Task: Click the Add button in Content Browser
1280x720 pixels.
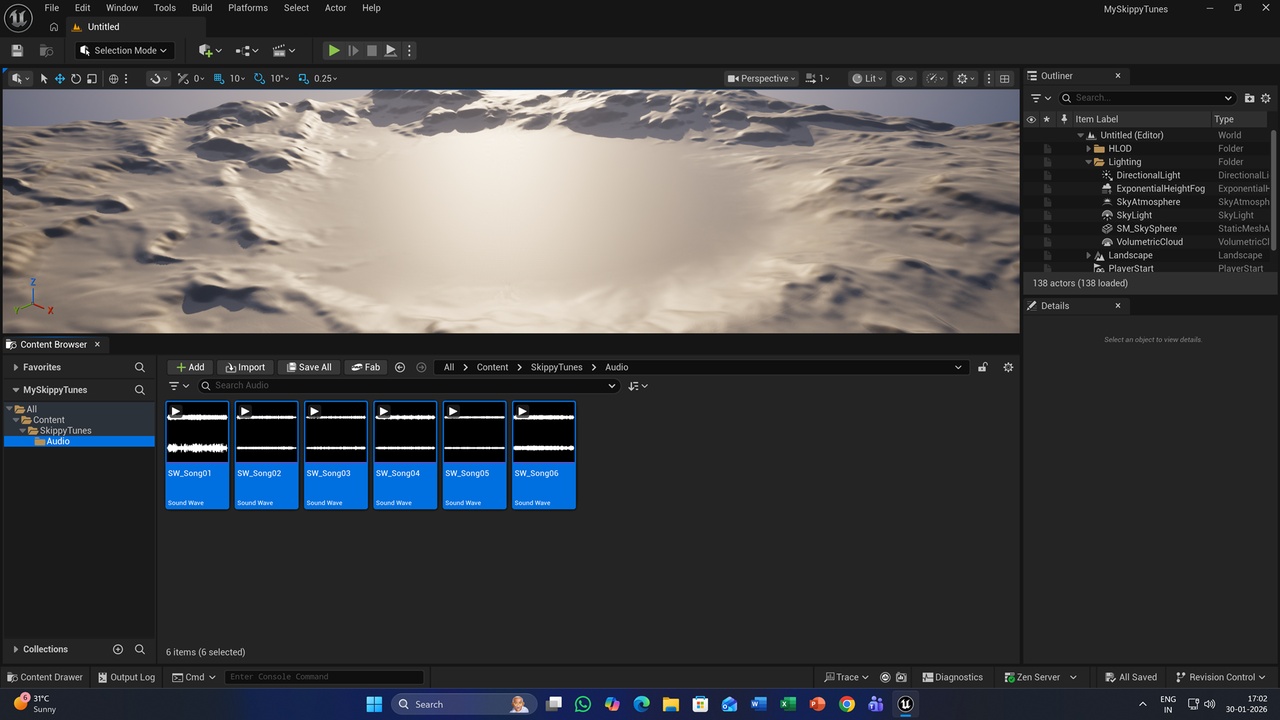Action: click(190, 367)
